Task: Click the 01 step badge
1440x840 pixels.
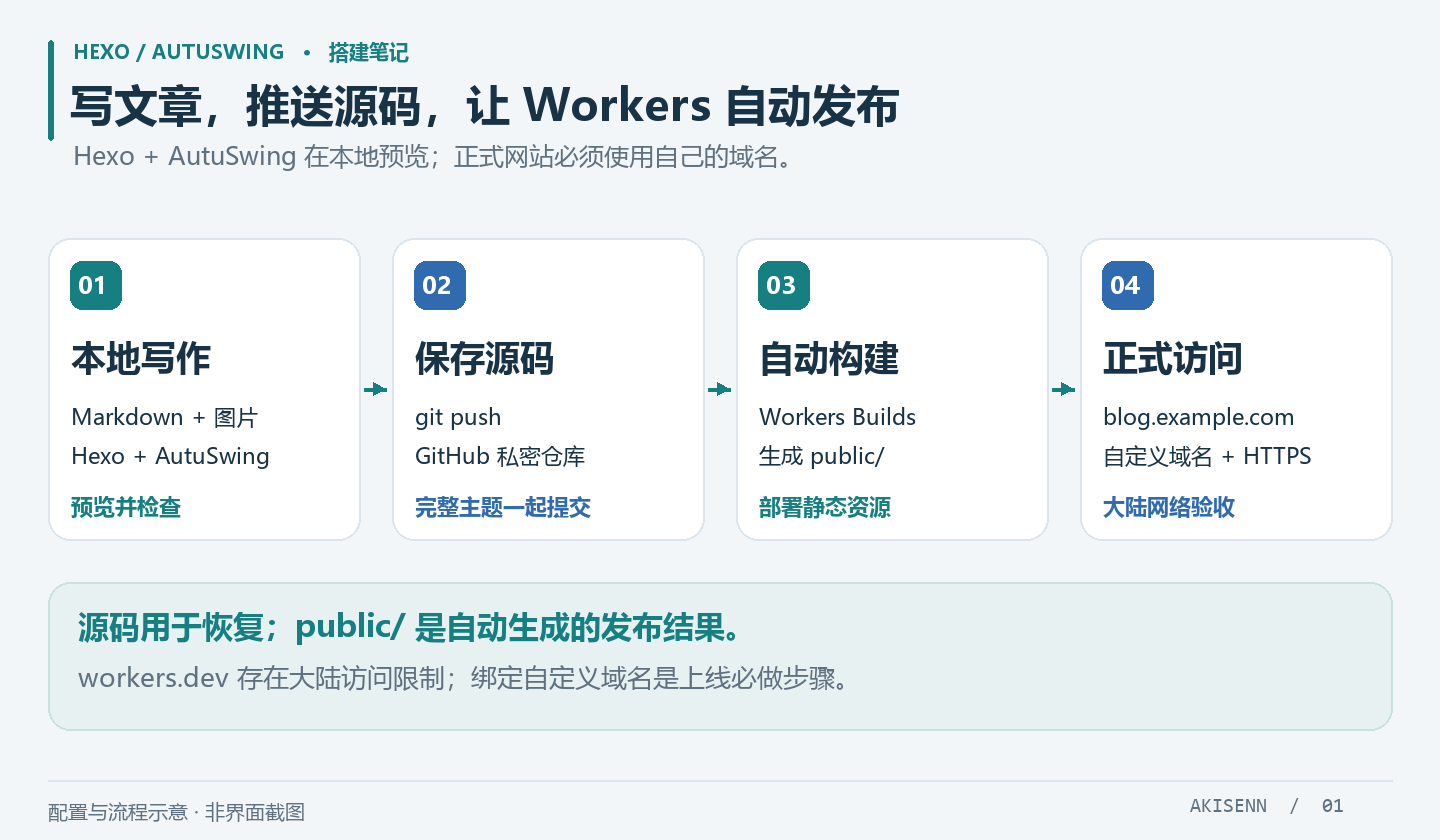Action: (95, 285)
